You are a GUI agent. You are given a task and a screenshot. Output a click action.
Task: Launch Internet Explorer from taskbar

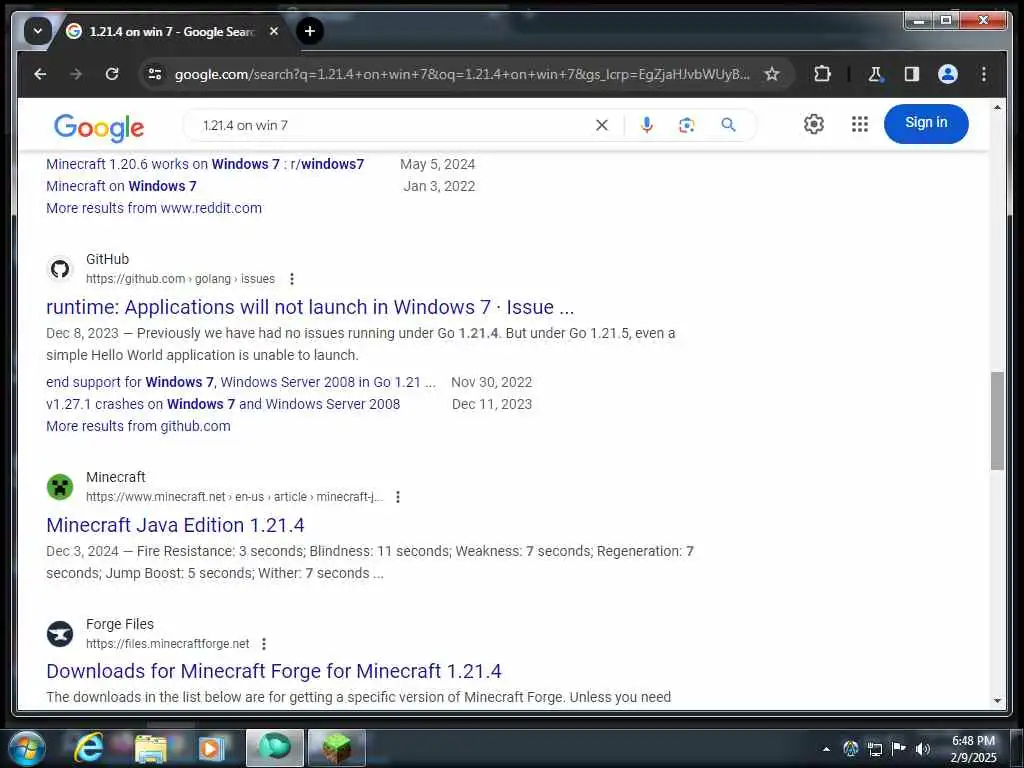click(x=89, y=748)
